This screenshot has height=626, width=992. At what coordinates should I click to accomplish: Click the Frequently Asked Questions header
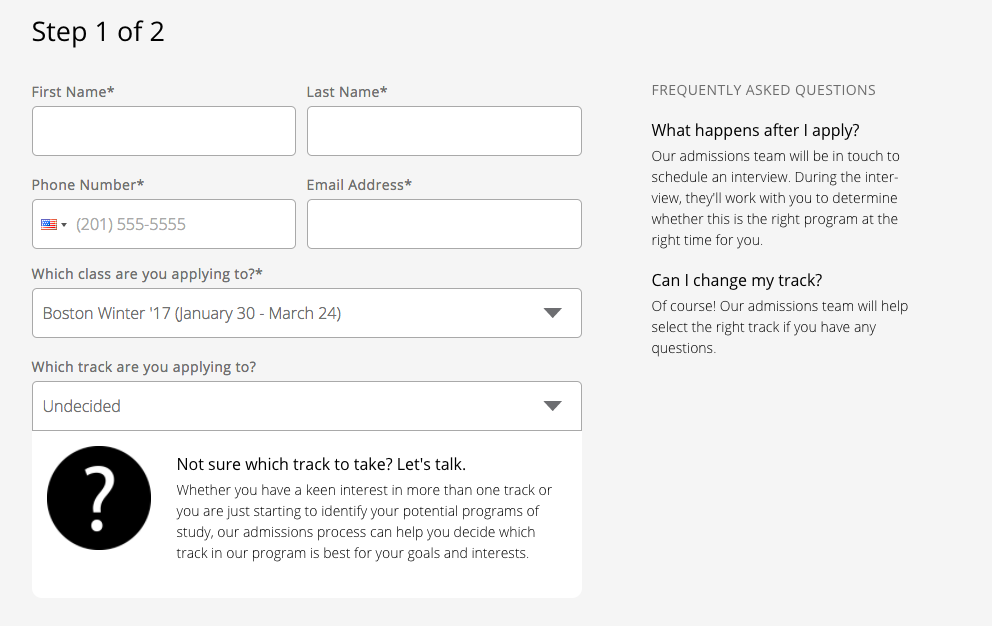(x=764, y=91)
